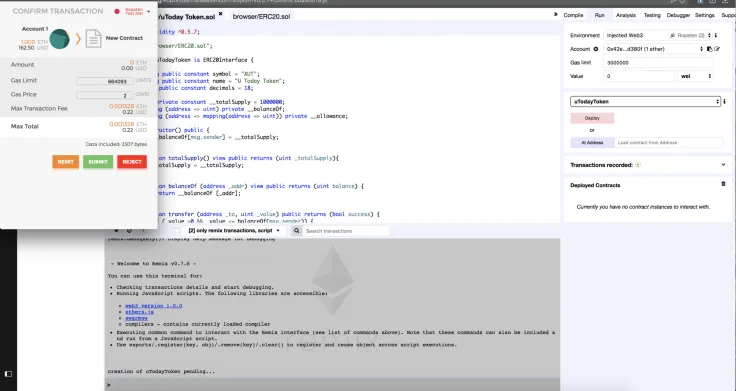736x391 pixels.
Task: Select the uToday Token.sol editor tab
Action: click(x=187, y=17)
